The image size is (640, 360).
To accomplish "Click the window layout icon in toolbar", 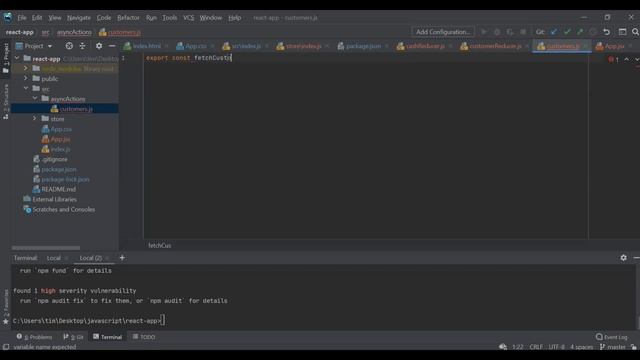I will click(622, 32).
